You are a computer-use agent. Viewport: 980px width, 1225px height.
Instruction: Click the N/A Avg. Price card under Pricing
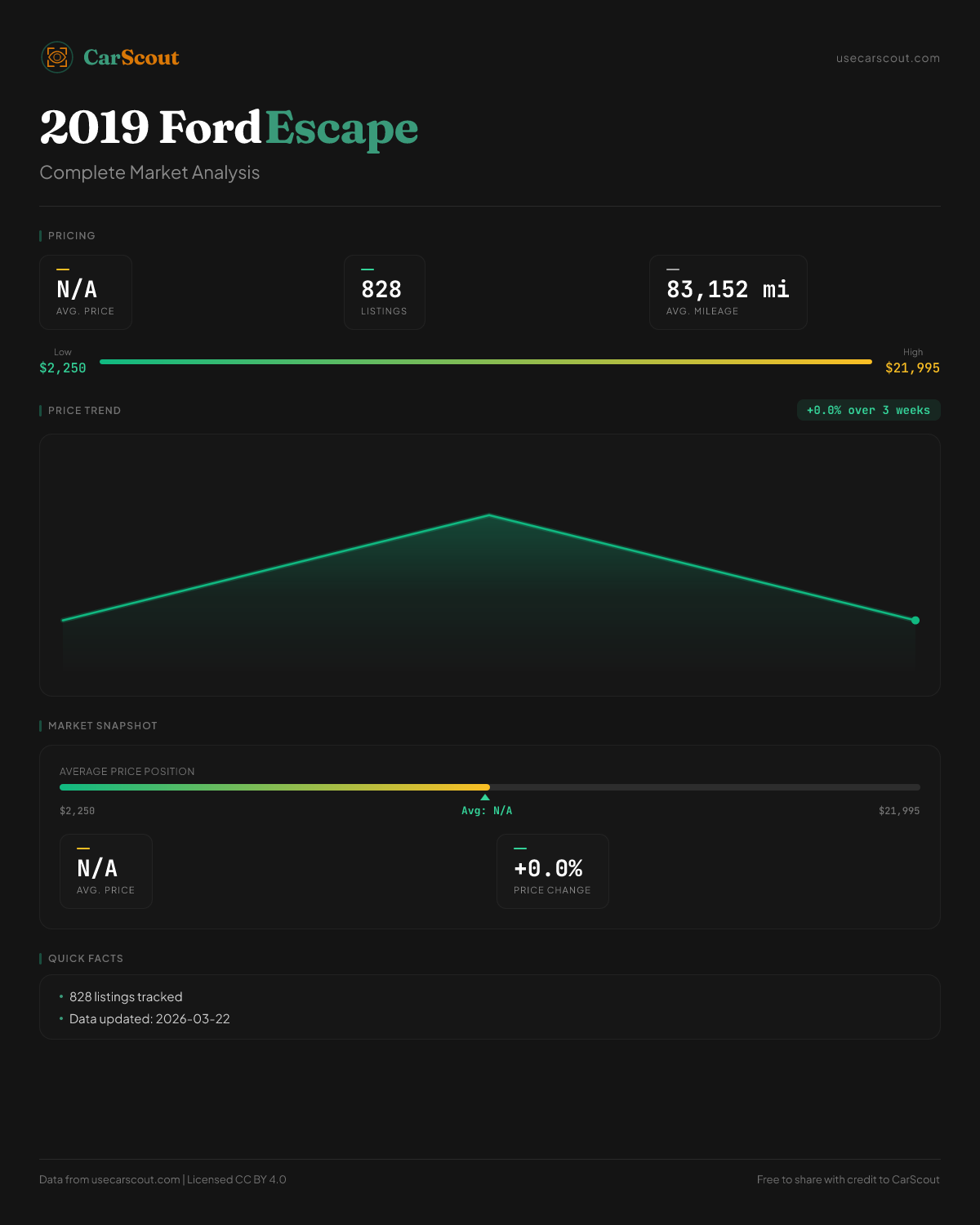86,292
